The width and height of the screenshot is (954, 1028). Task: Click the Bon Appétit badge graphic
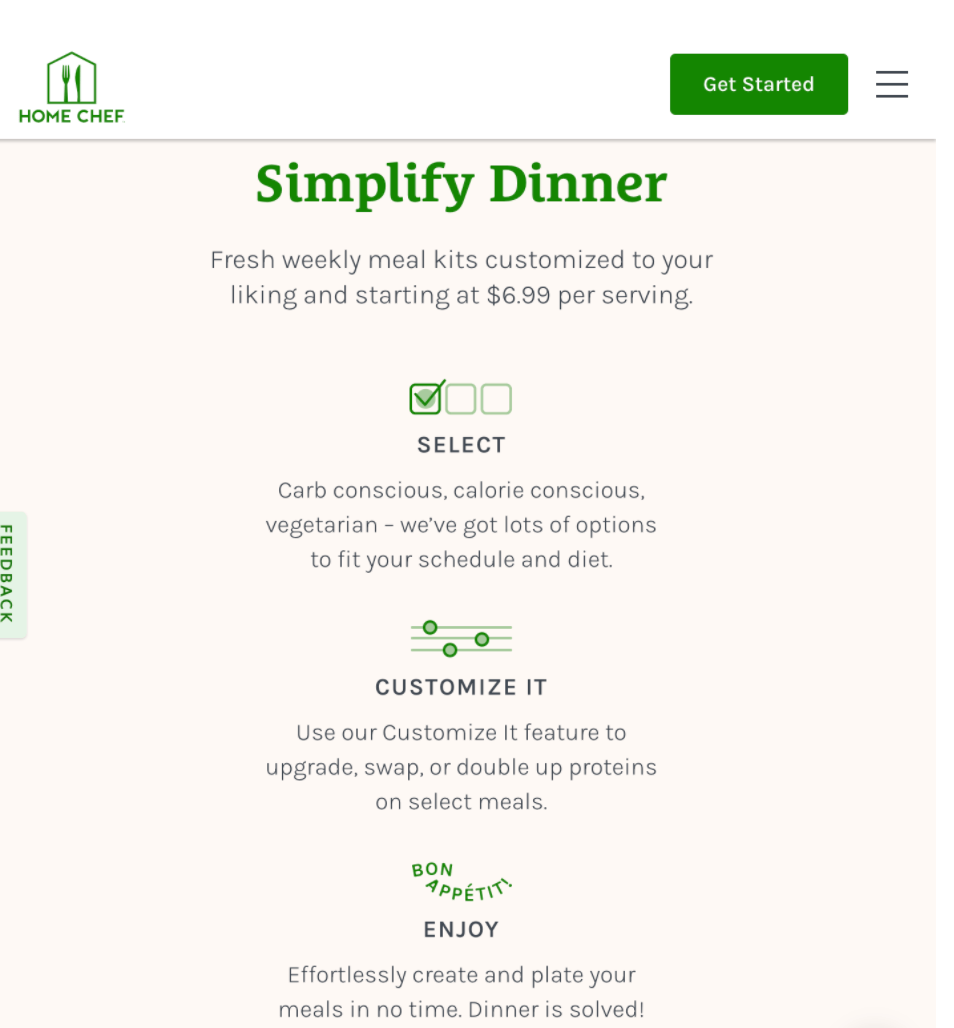[461, 878]
